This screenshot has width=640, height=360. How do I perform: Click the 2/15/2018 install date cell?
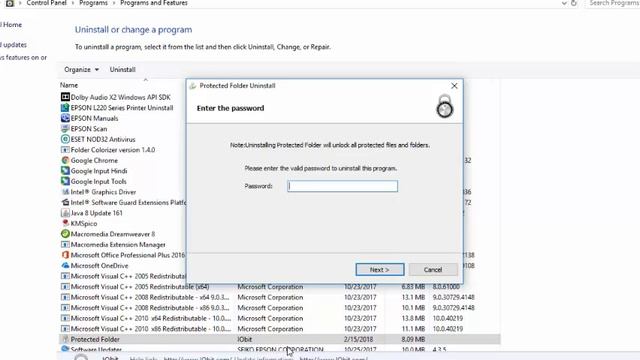click(358, 339)
